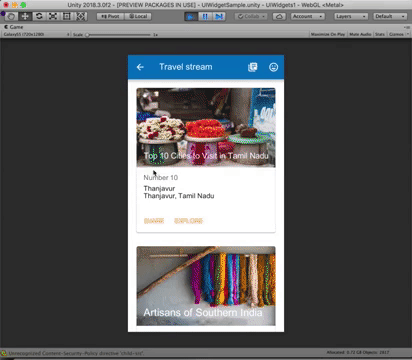
Task: Toggle Maximize On Play
Action: [x=328, y=34]
